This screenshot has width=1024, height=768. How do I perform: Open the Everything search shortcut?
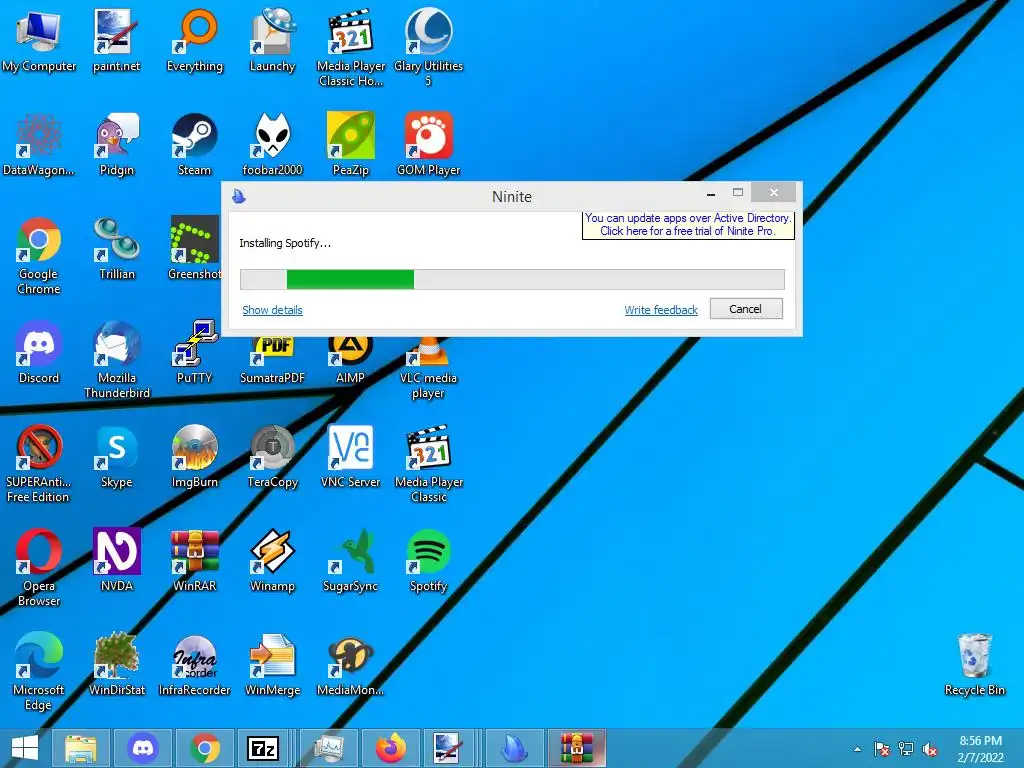[195, 40]
